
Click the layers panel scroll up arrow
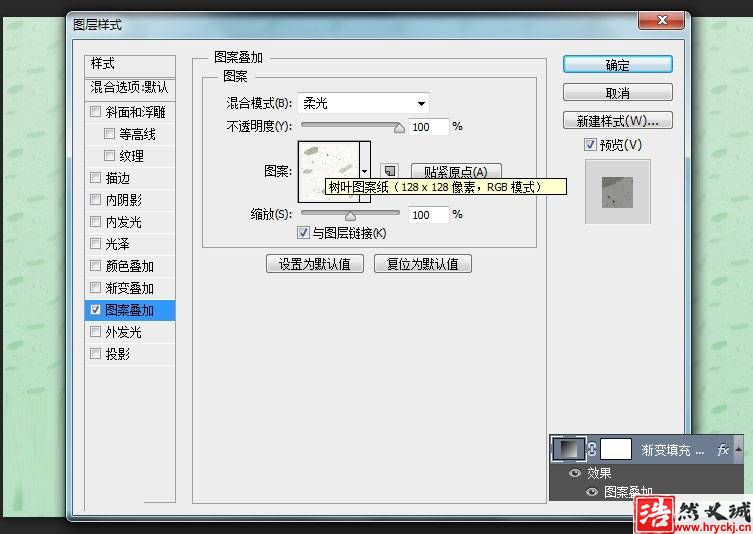(739, 449)
